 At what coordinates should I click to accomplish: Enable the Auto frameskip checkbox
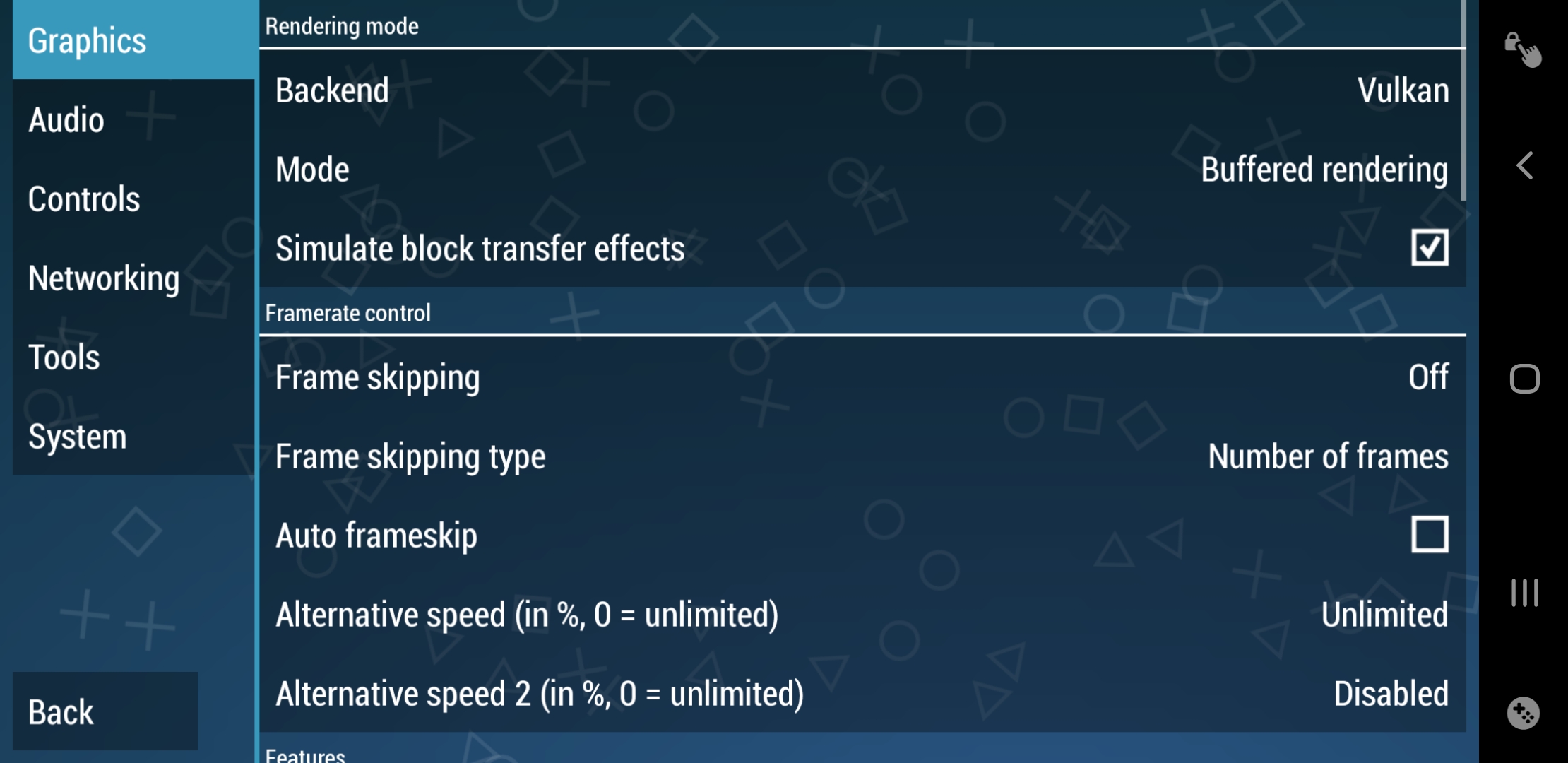tap(1429, 534)
